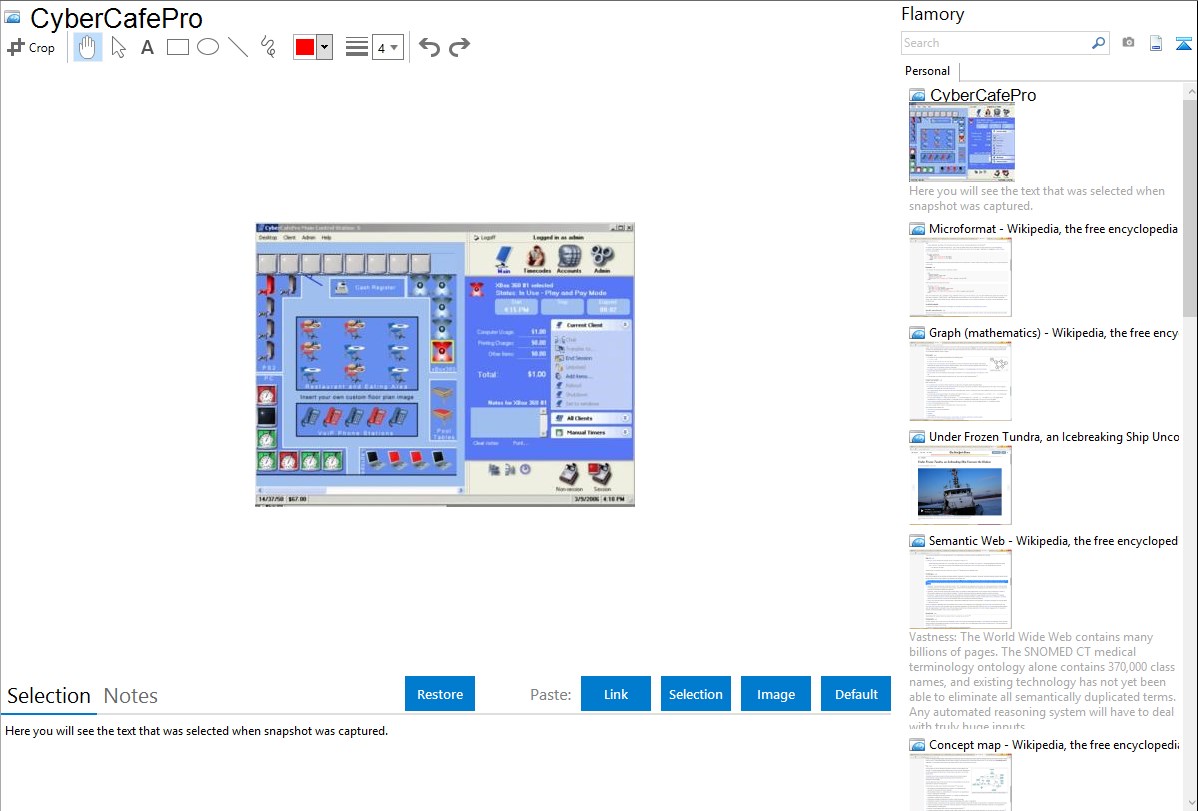
Task: Click the line thickness icon
Action: [x=357, y=47]
